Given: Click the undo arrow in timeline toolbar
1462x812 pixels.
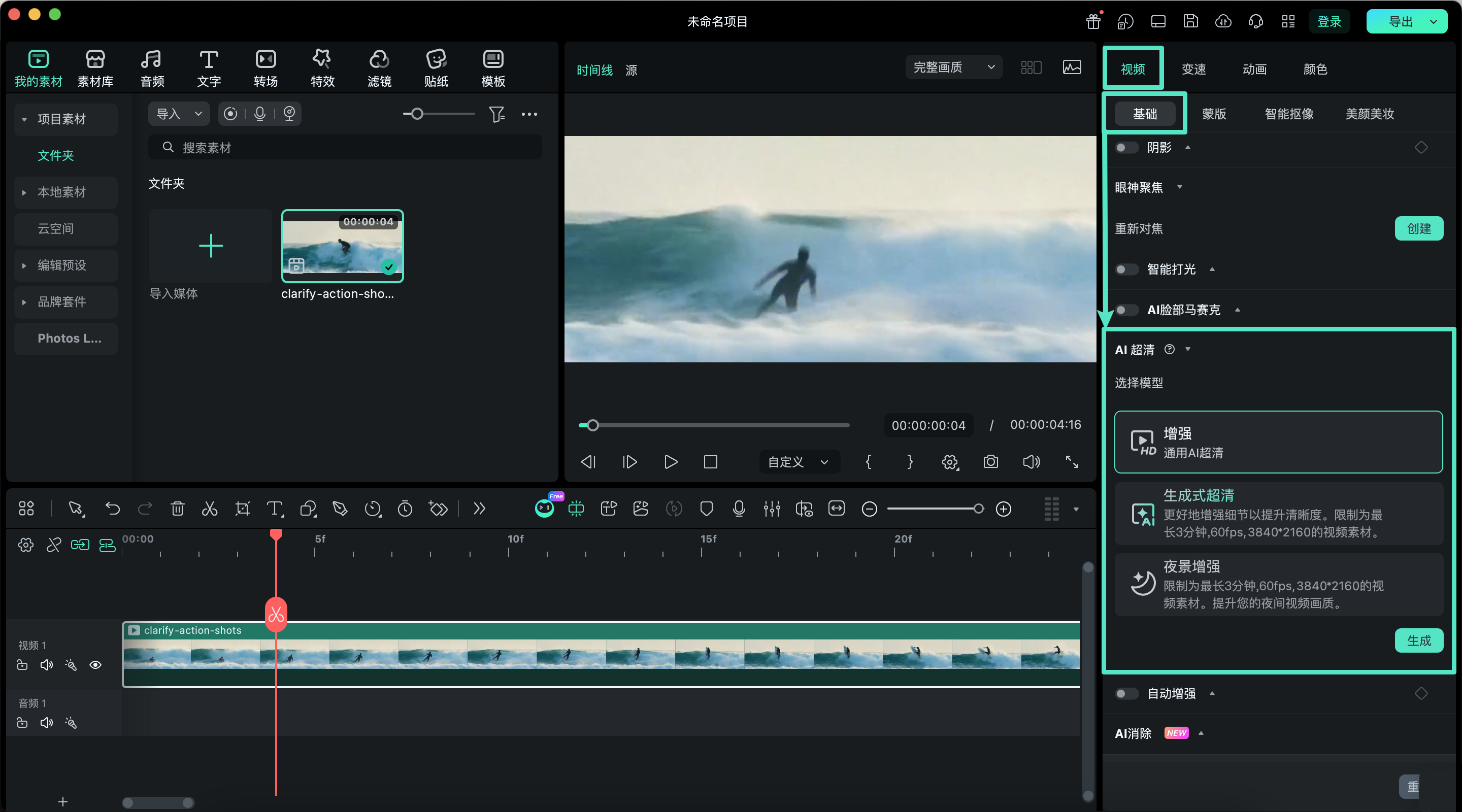Looking at the screenshot, I should click(112, 509).
